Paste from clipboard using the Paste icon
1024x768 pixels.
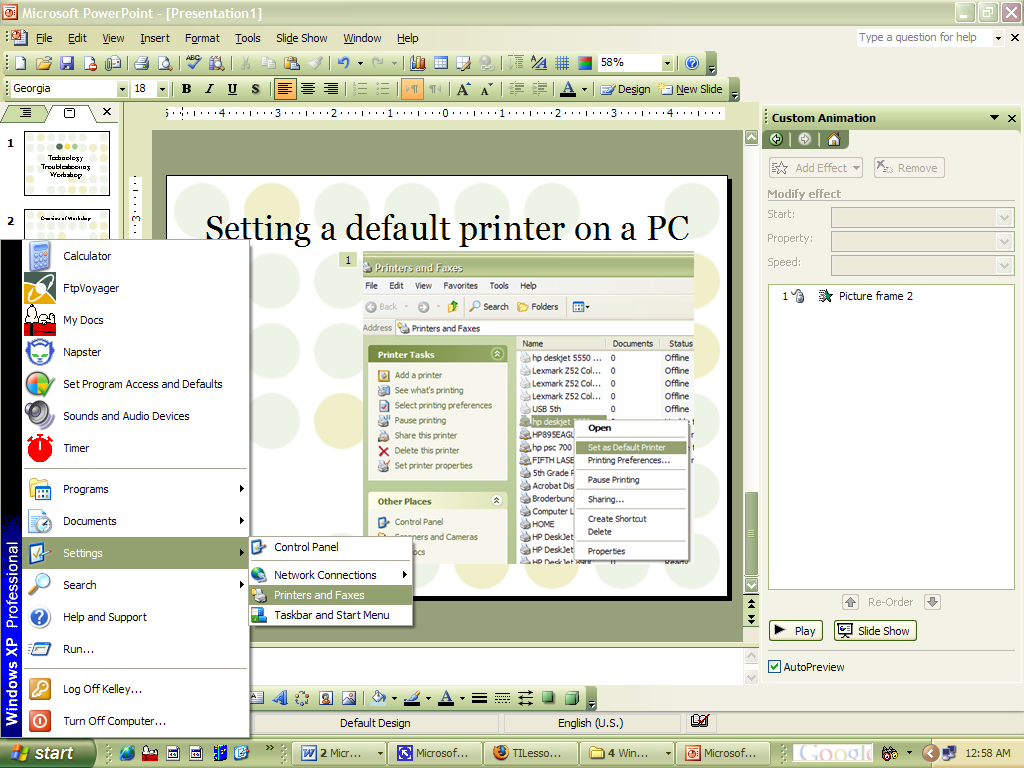coord(292,63)
